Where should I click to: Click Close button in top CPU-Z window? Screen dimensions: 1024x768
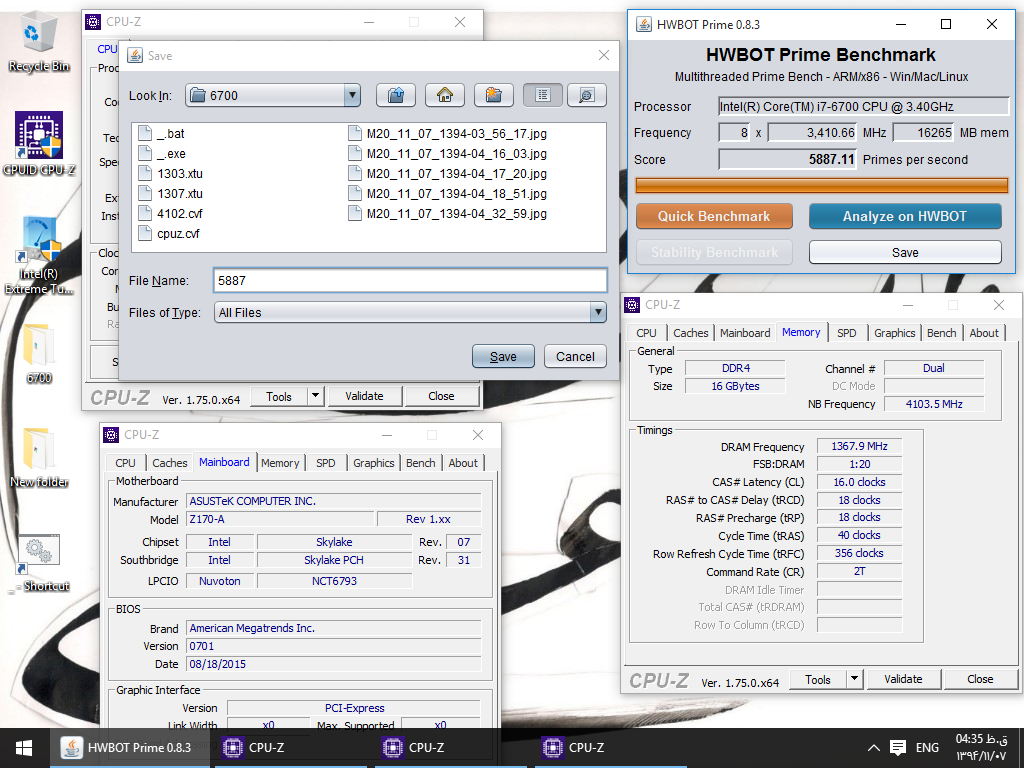(441, 396)
